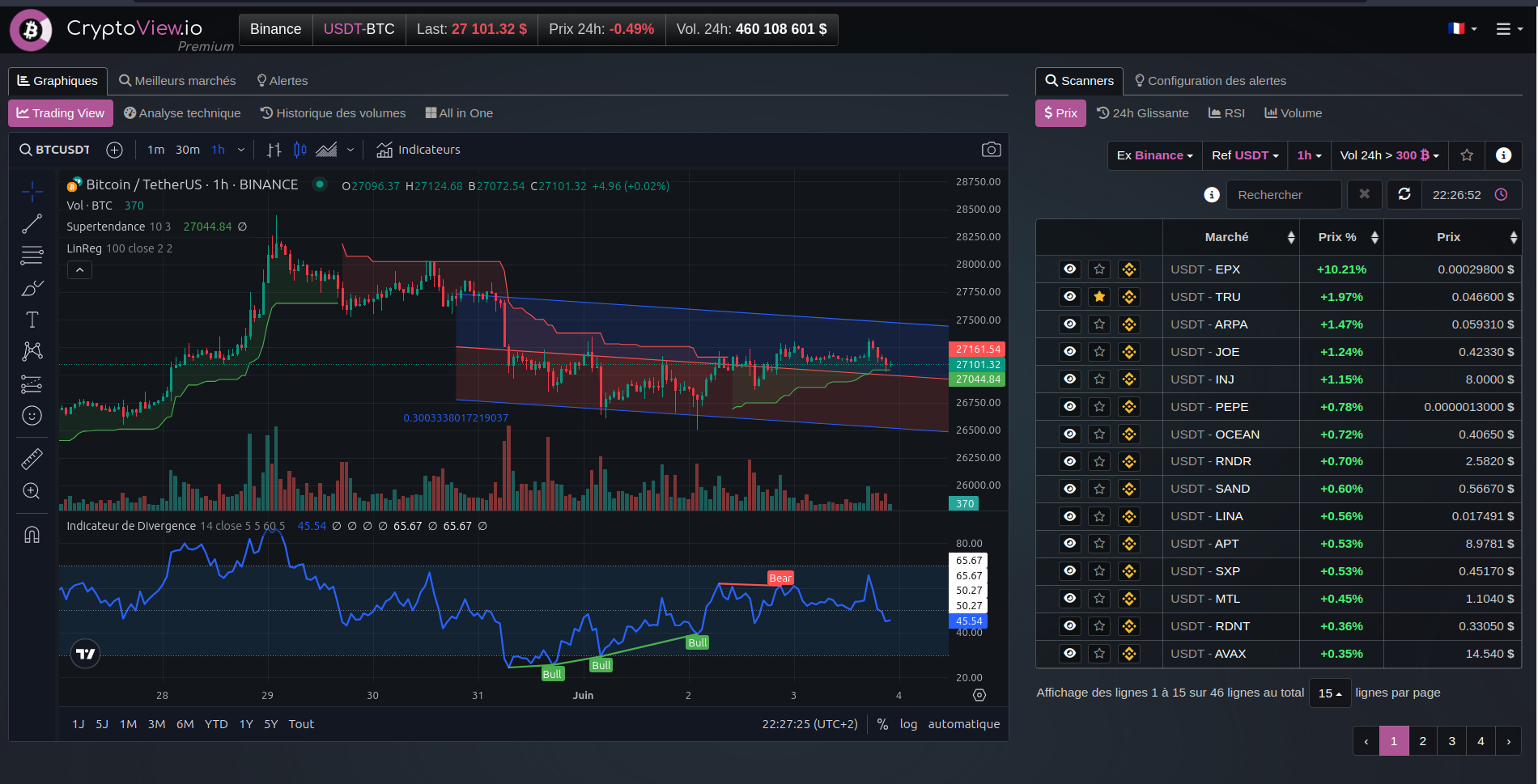Viewport: 1538px width, 784px height.
Task: Change lines per page dropdown
Action: click(x=1330, y=693)
